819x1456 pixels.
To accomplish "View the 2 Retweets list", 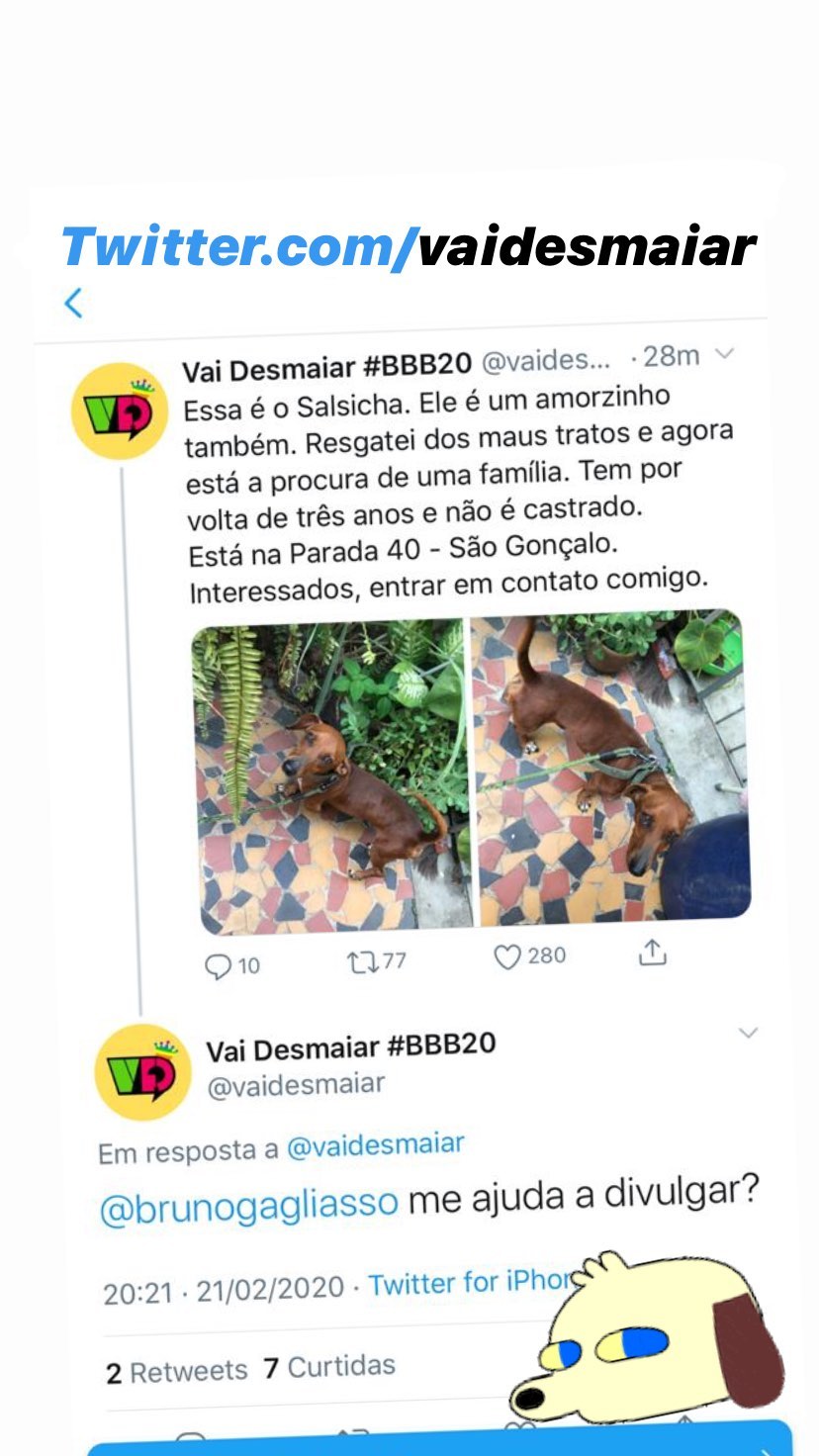I will pyautogui.click(x=177, y=1372).
